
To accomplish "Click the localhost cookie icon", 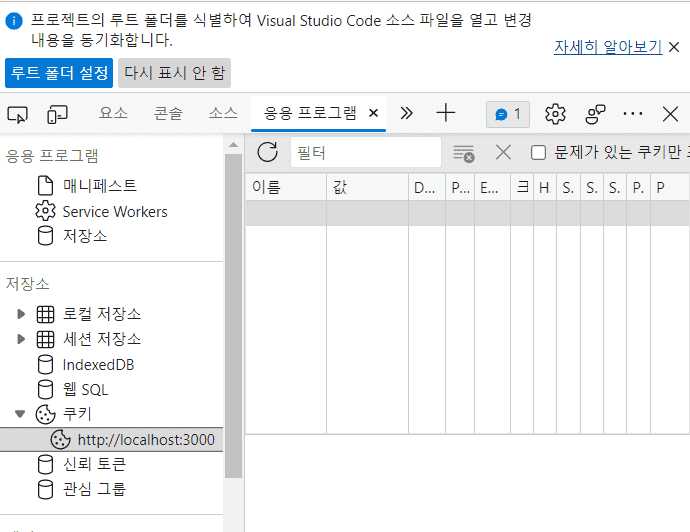I will pos(60,439).
